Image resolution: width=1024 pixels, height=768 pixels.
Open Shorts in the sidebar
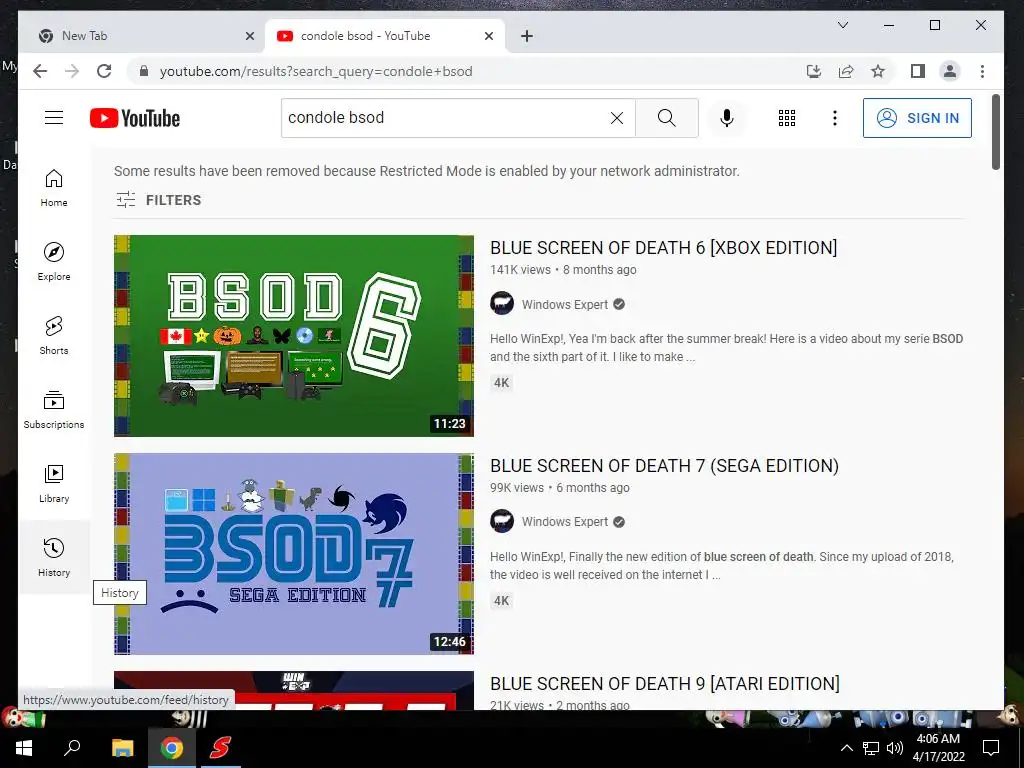pos(54,336)
